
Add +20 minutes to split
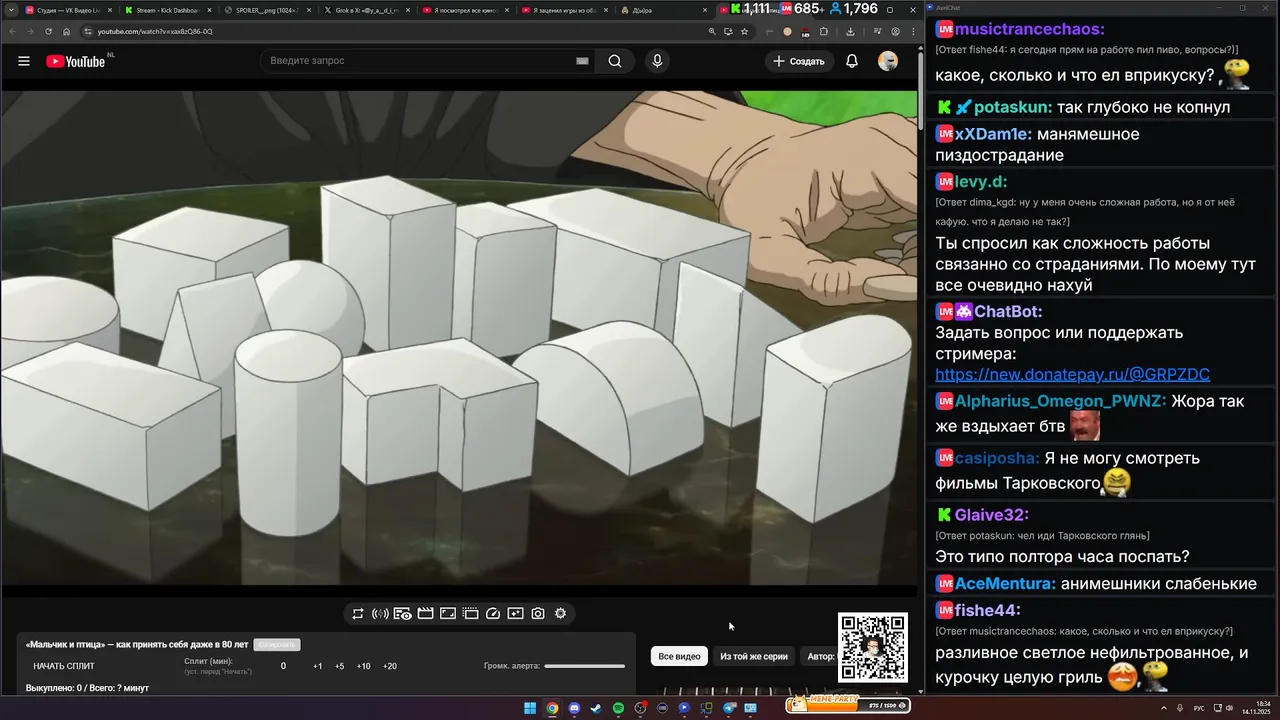(x=390, y=666)
